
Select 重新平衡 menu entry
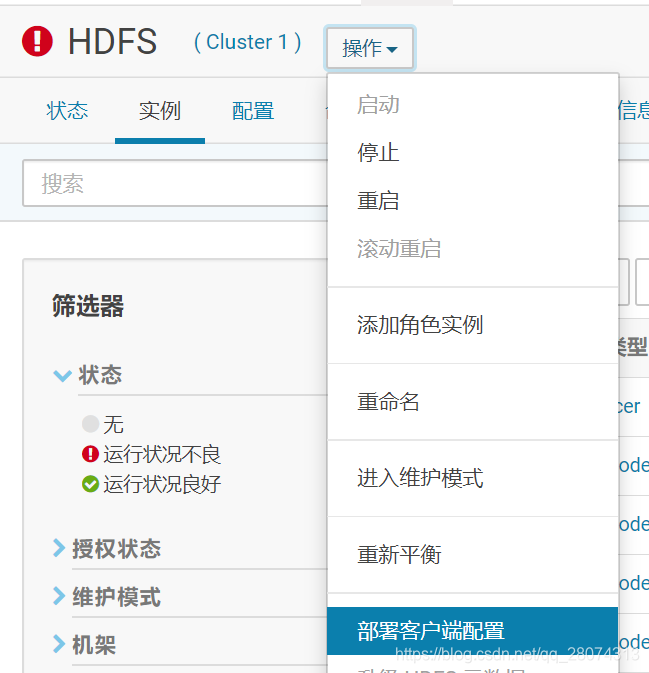click(473, 555)
